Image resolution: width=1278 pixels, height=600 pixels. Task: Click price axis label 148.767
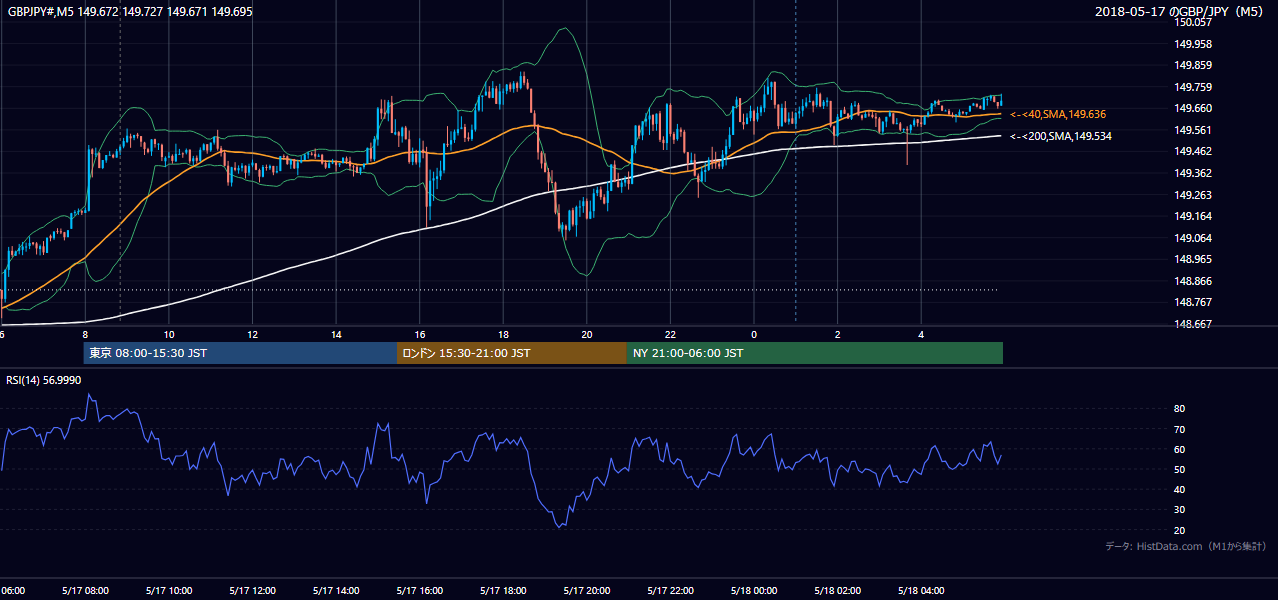(x=1194, y=302)
